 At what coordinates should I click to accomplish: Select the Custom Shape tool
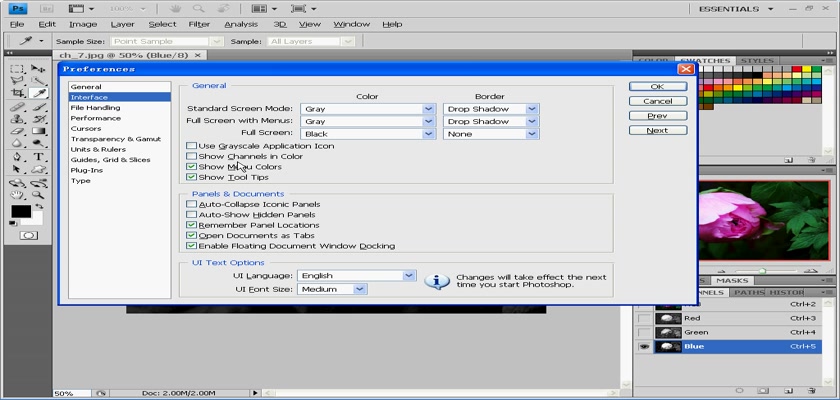click(x=38, y=169)
